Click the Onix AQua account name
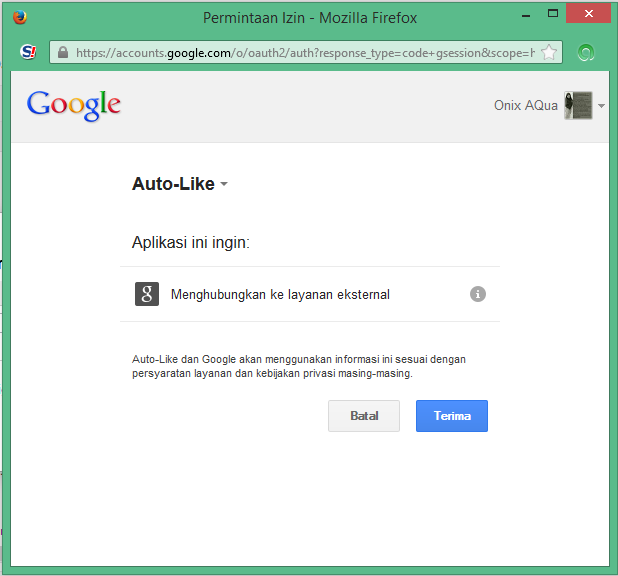Image resolution: width=618 pixels, height=576 pixels. (x=526, y=105)
